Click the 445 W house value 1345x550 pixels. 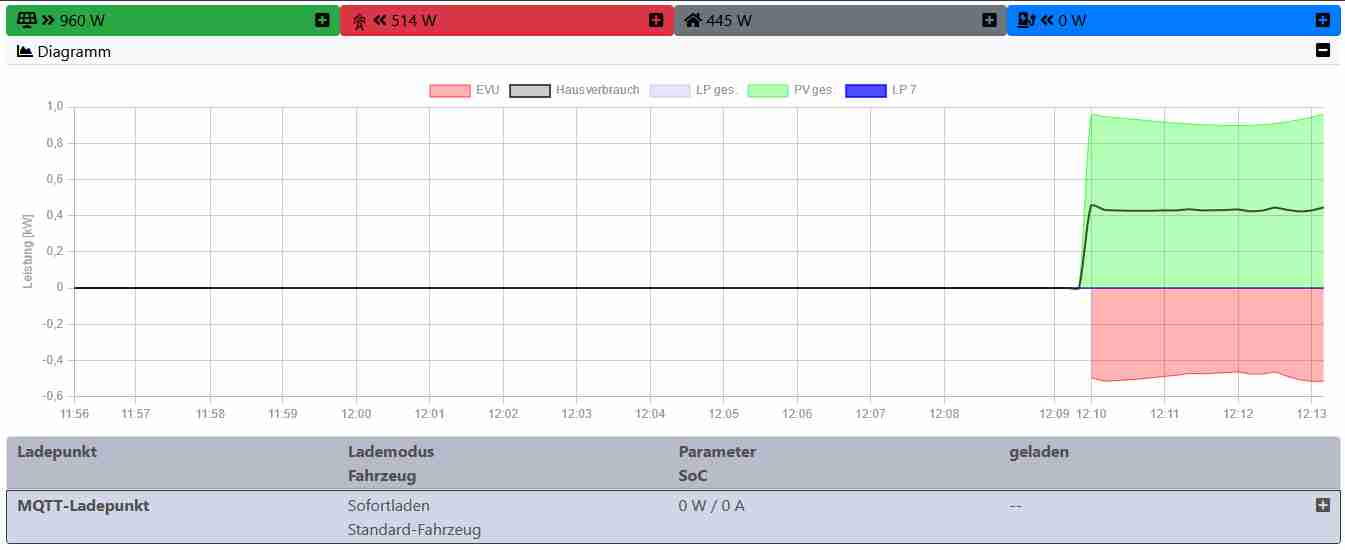[729, 20]
